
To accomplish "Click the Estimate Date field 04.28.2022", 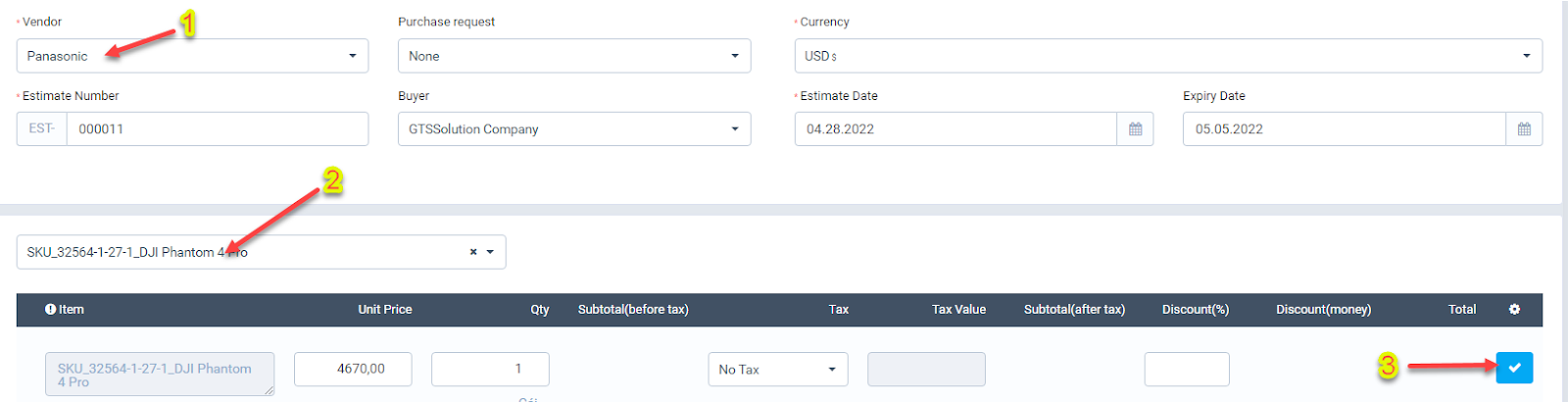I will tap(955, 129).
